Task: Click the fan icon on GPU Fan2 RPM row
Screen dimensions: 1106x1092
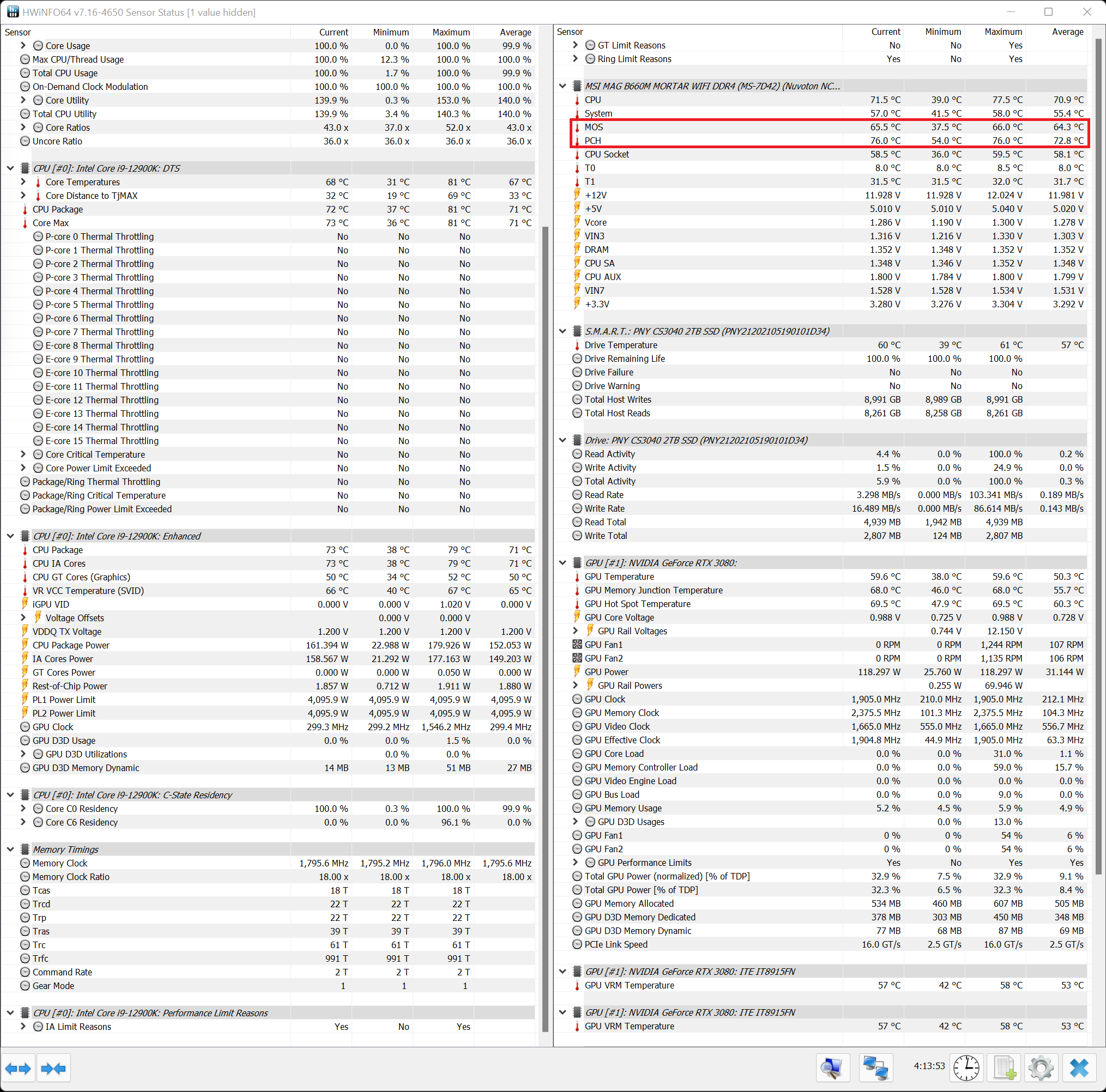Action: (577, 658)
